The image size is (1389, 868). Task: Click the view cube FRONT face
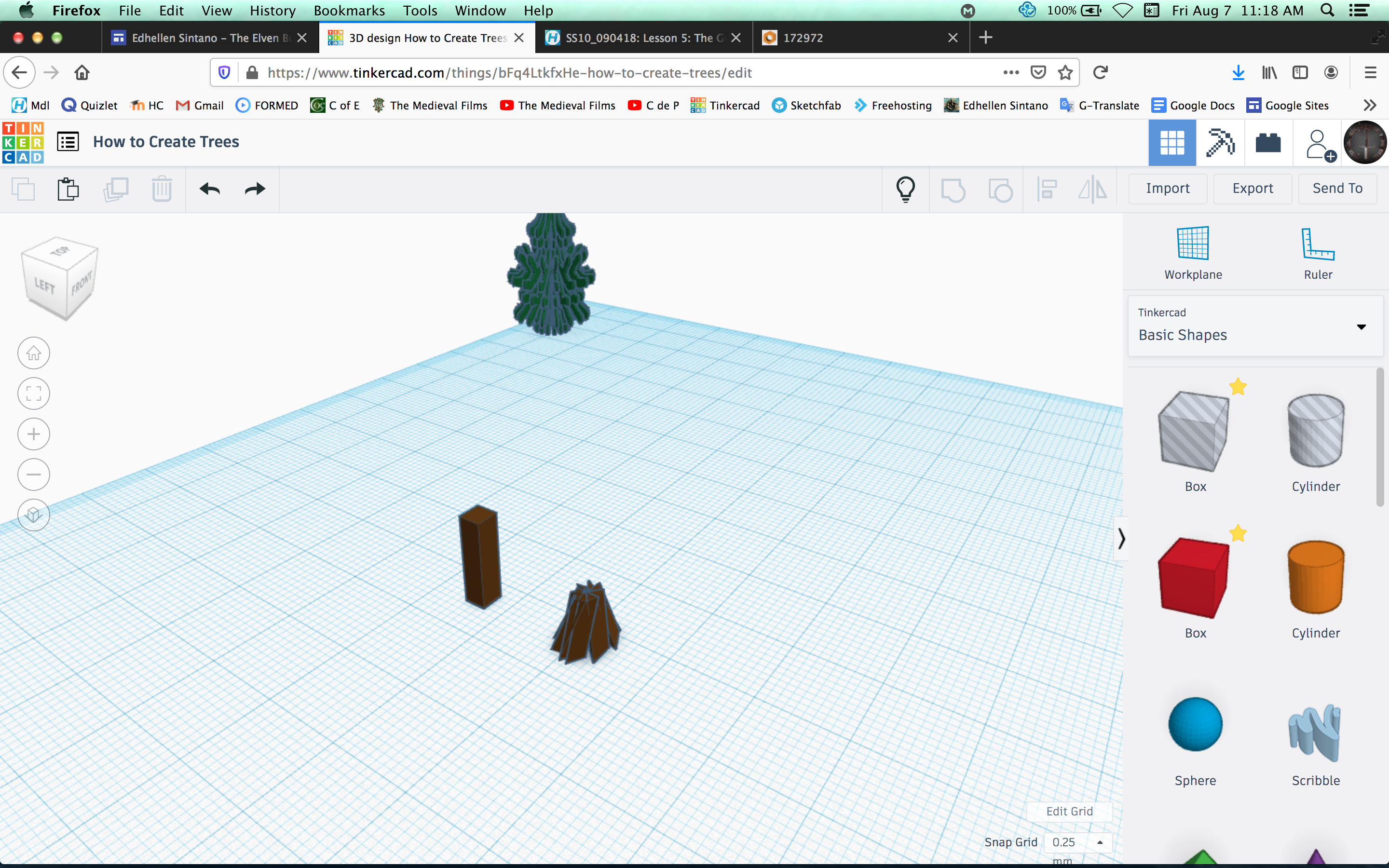[81, 284]
